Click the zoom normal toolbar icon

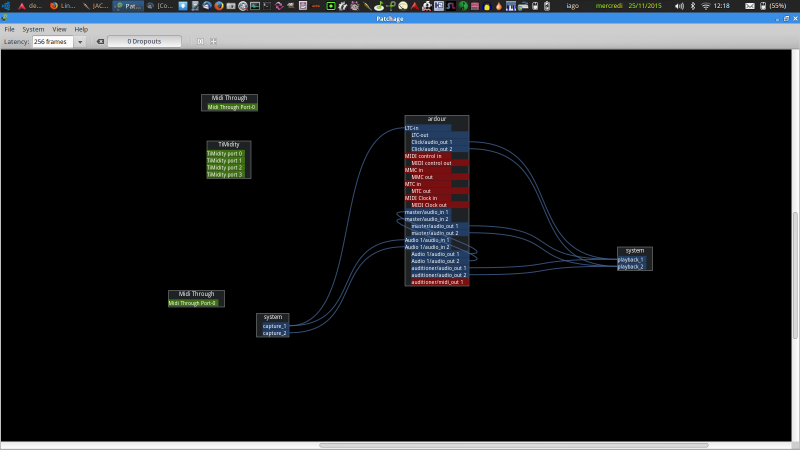200,42
